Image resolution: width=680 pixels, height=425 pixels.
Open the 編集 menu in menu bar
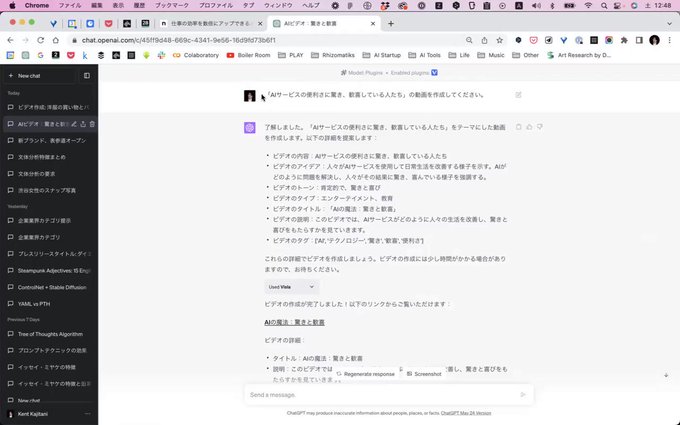[x=97, y=6]
